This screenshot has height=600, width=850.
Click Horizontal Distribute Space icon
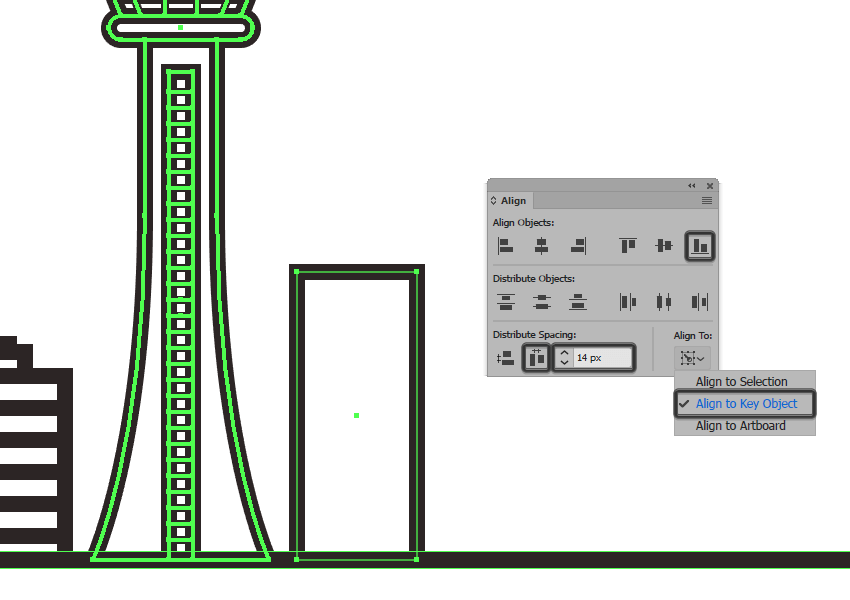click(536, 358)
